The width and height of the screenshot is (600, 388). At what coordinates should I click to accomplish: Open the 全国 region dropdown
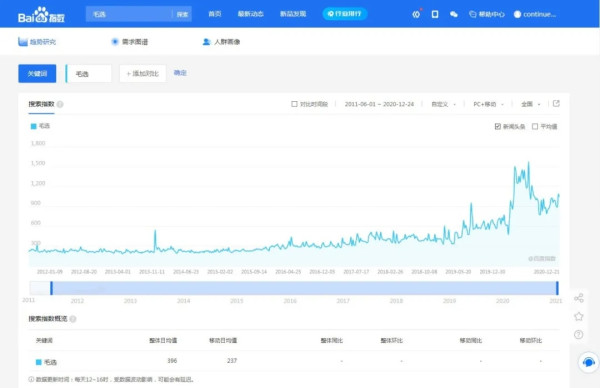coord(531,104)
